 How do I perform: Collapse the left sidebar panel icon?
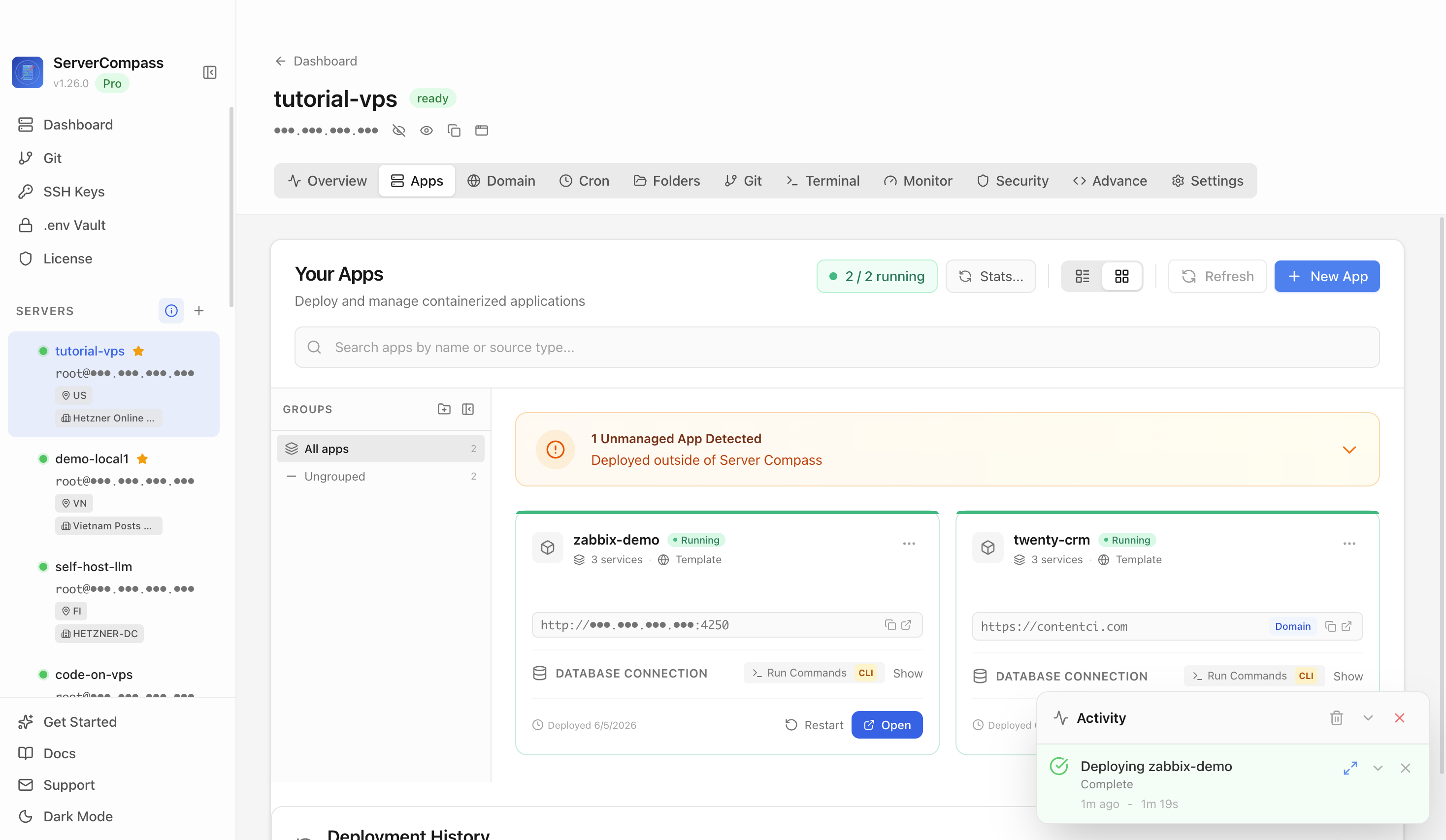tap(209, 73)
